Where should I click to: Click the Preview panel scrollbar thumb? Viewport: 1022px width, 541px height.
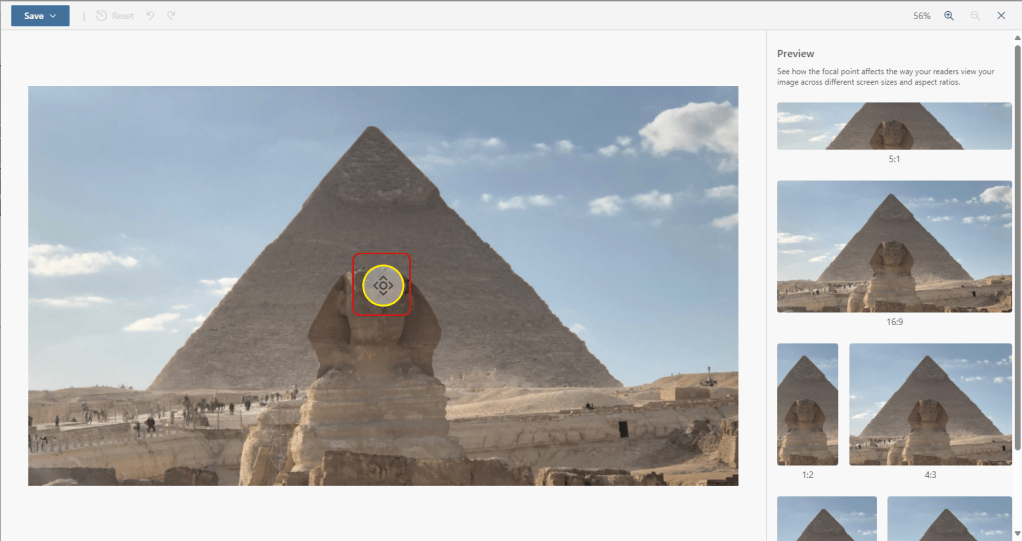pos(1017,248)
